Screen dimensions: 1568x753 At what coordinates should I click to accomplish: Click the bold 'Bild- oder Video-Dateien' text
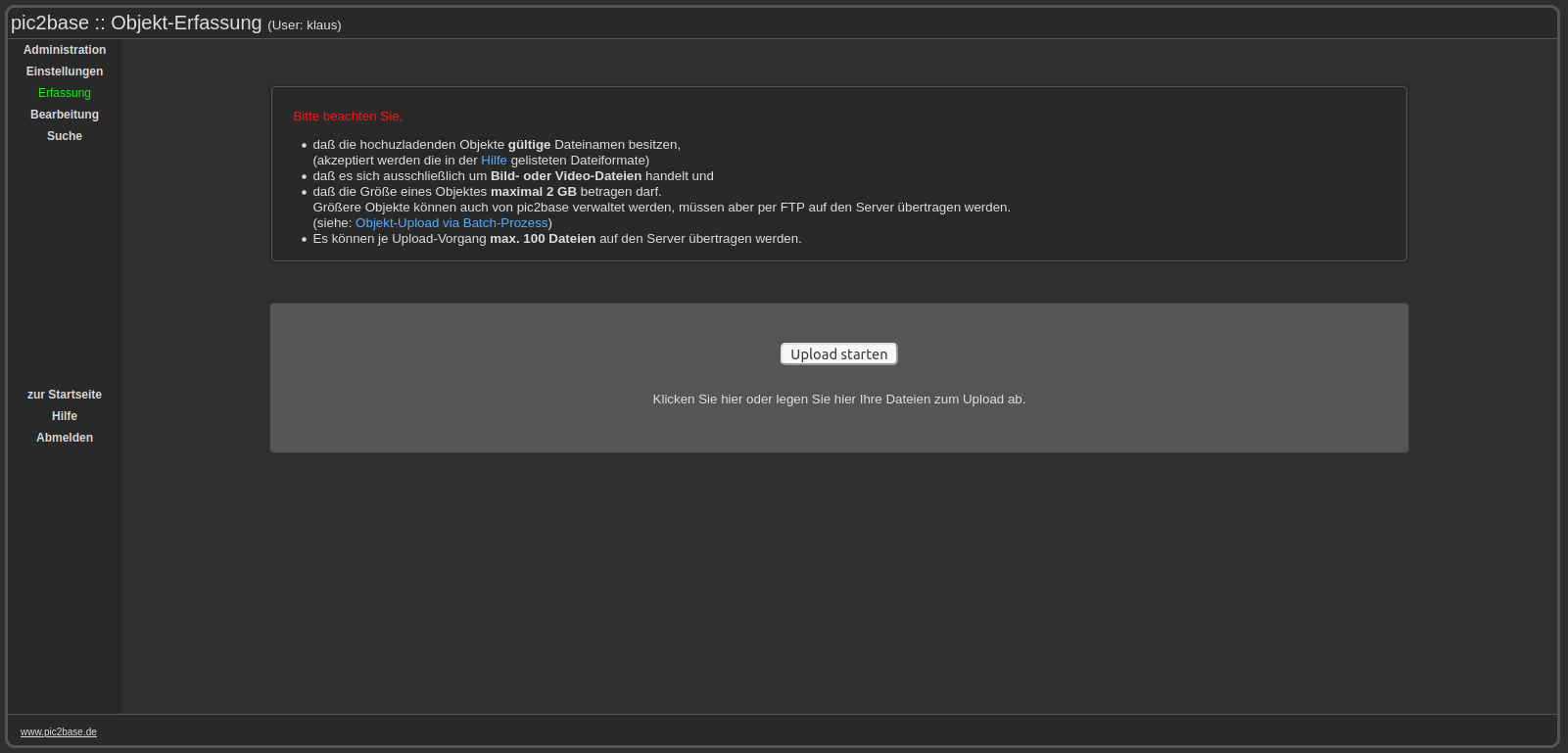(x=565, y=176)
